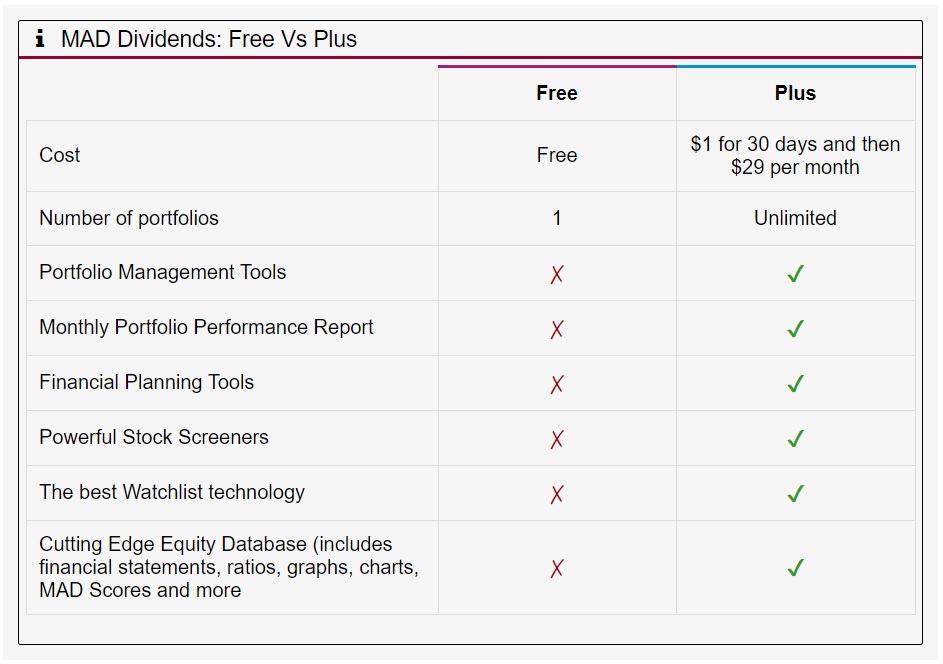Click red X for Cutting Edge Equity Database

(x=557, y=568)
